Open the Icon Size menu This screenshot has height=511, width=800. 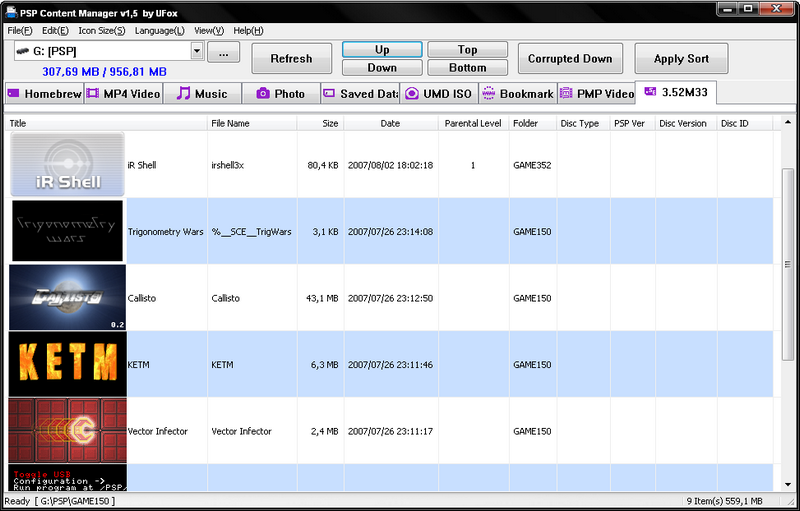click(102, 31)
